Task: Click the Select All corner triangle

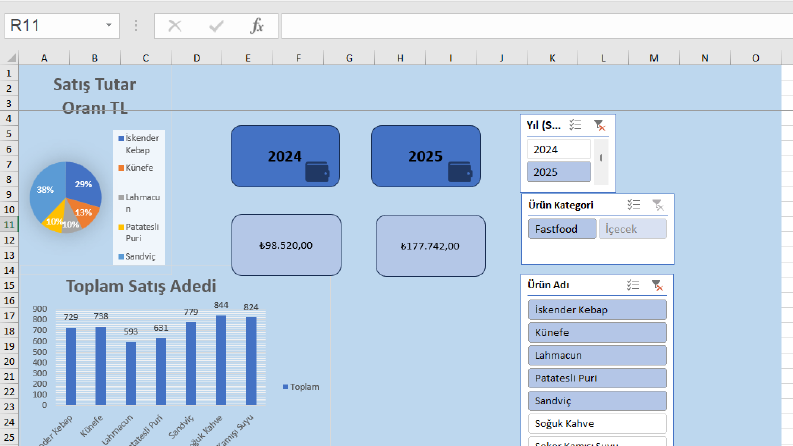Action: [x=11, y=58]
